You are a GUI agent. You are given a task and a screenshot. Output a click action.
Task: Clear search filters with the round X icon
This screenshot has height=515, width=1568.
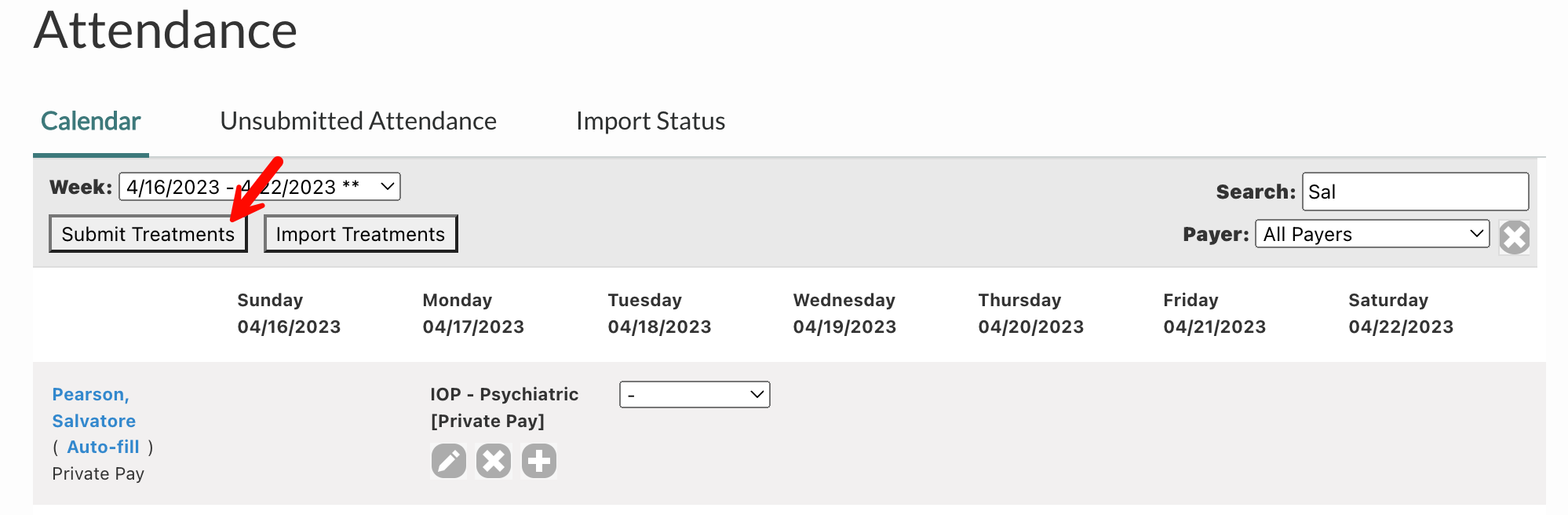click(x=1514, y=236)
